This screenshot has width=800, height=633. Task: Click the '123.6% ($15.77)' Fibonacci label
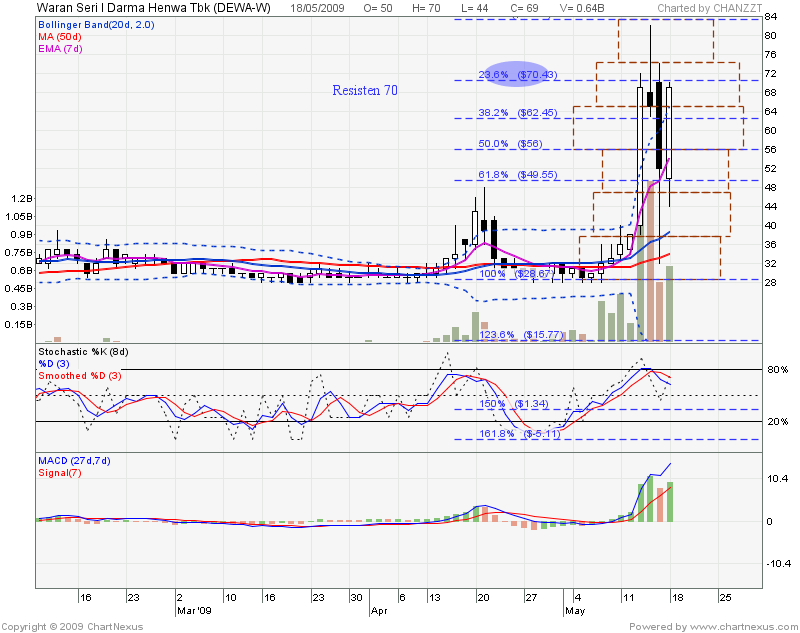(x=521, y=335)
